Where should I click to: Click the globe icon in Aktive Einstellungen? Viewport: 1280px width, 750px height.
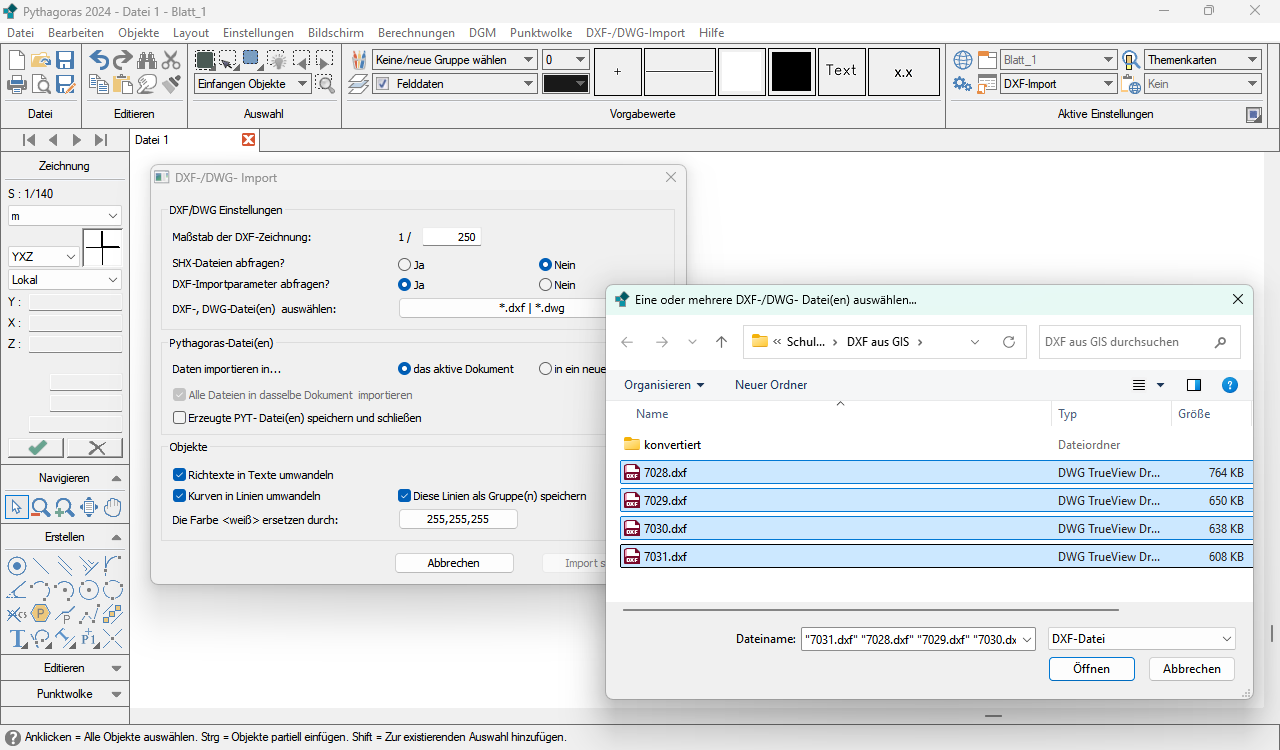click(963, 60)
